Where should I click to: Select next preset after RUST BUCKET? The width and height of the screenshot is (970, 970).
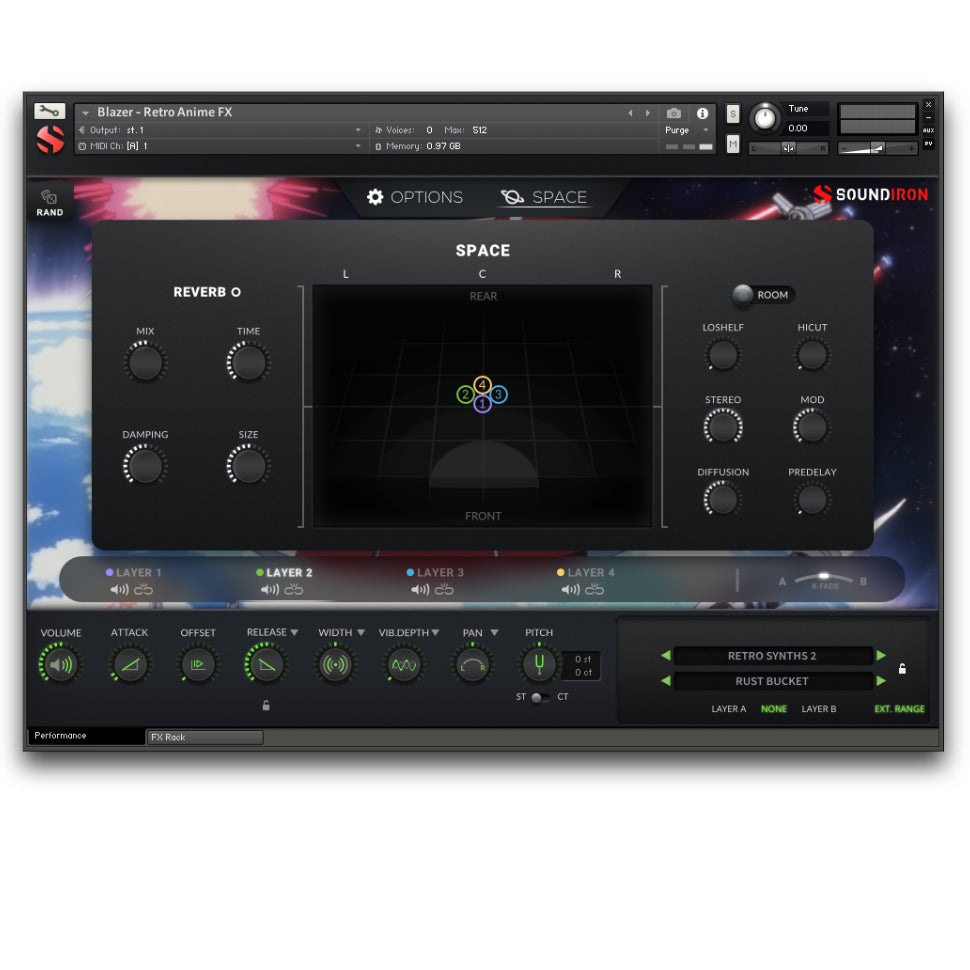click(881, 681)
